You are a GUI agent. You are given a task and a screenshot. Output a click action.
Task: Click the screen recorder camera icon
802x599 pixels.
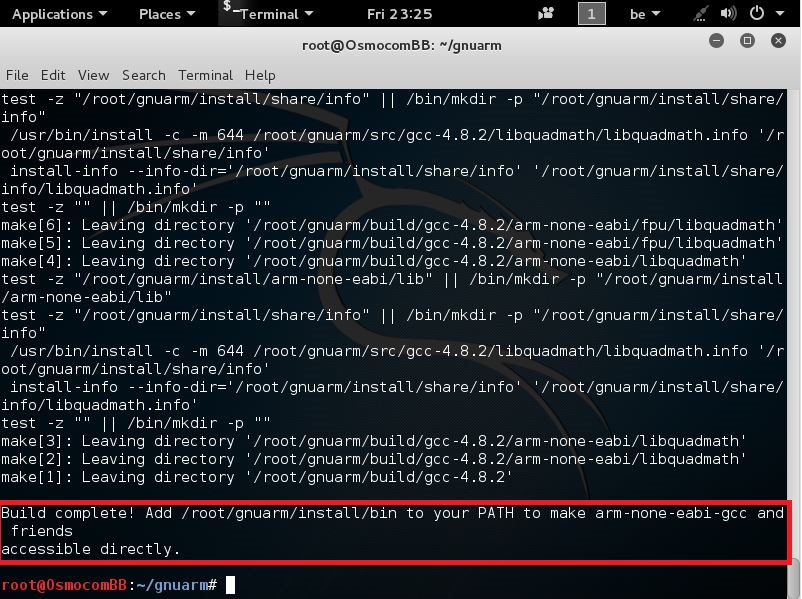pos(546,13)
